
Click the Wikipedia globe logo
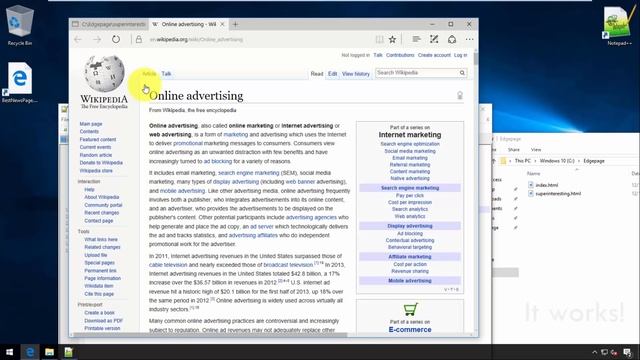tap(104, 73)
